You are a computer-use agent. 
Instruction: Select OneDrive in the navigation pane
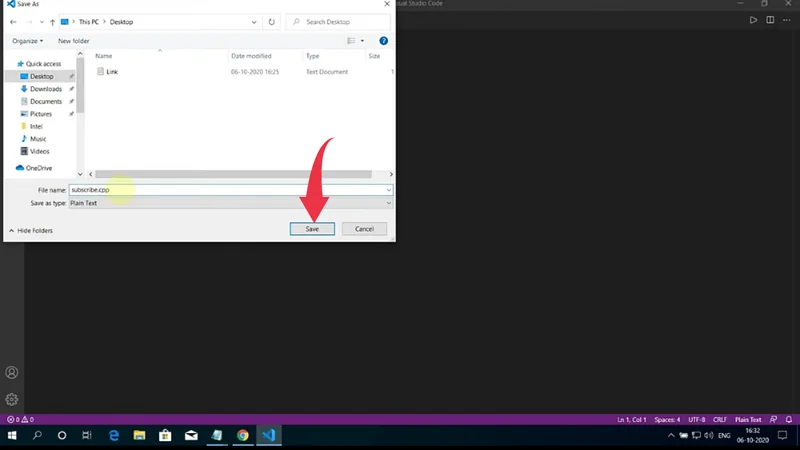pyautogui.click(x=39, y=168)
